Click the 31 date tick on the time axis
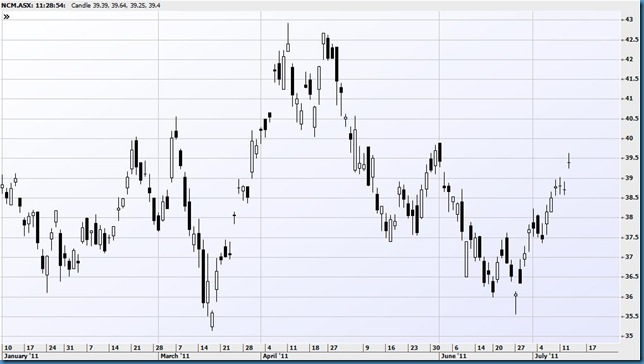Viewport: 644px width, 364px height. pyautogui.click(x=70, y=348)
